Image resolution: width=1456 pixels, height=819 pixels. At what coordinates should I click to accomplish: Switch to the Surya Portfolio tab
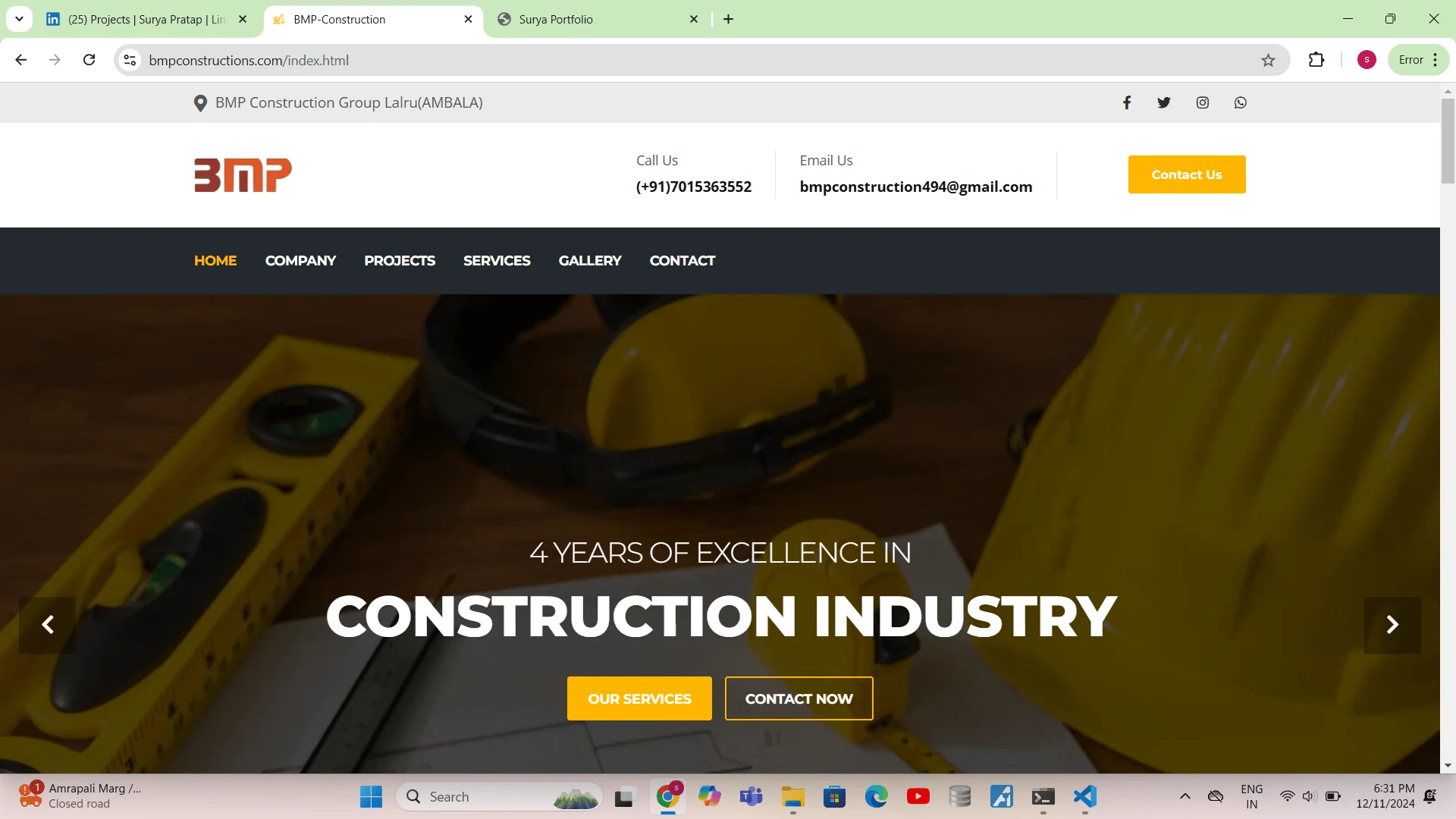pyautogui.click(x=554, y=19)
